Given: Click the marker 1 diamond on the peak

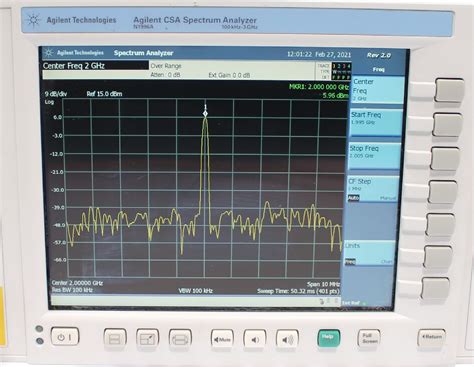Looking at the screenshot, I should click(x=205, y=114).
